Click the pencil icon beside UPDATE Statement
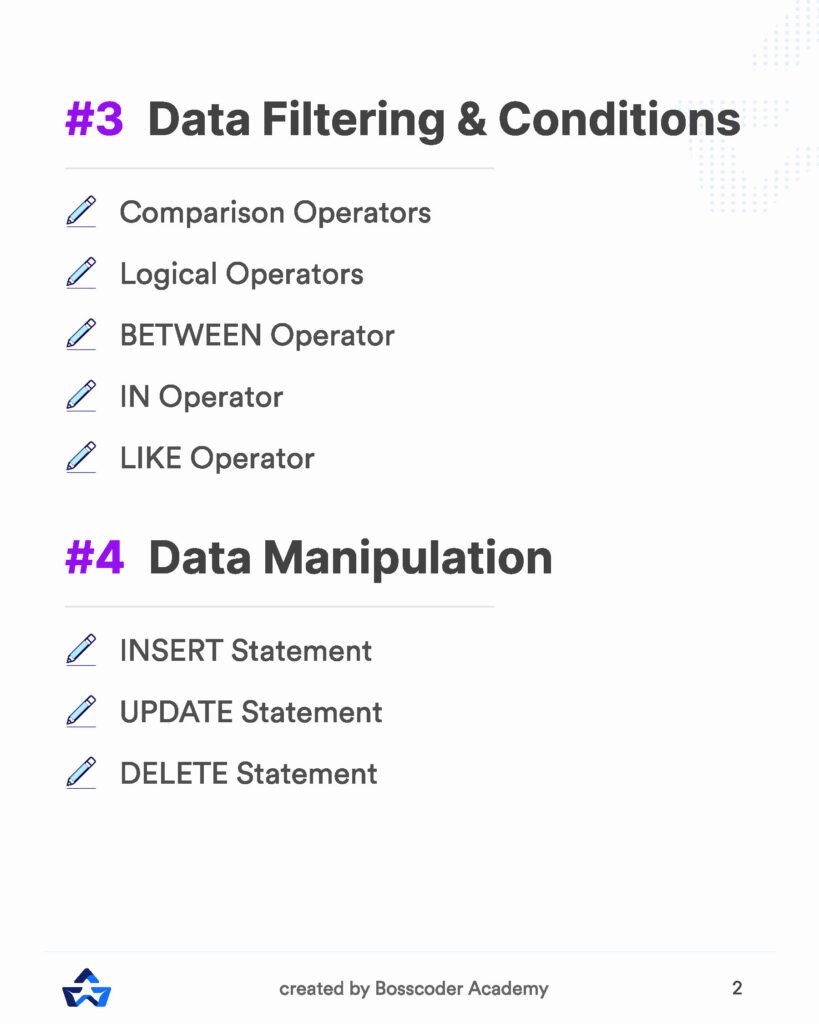Image resolution: width=819 pixels, height=1024 pixels. [81, 712]
